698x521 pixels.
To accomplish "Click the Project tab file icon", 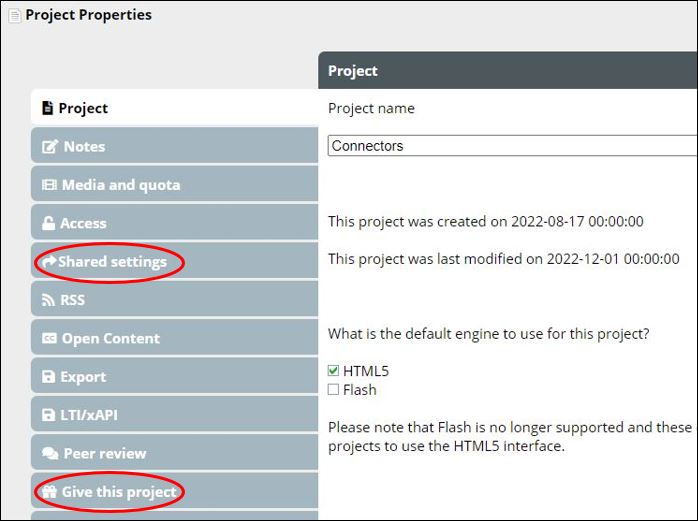I will 47,108.
